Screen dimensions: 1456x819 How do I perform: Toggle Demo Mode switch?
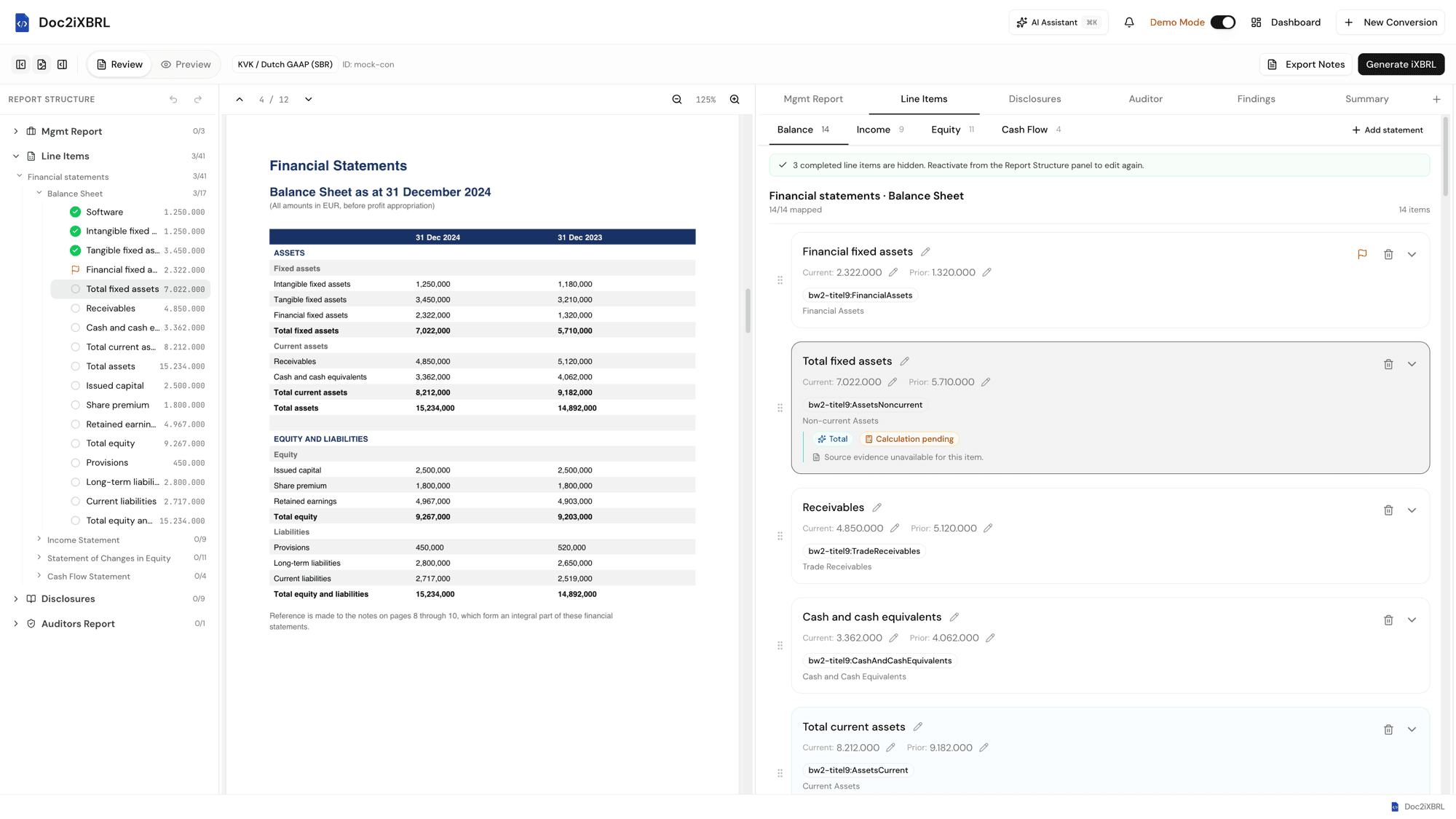pyautogui.click(x=1223, y=23)
